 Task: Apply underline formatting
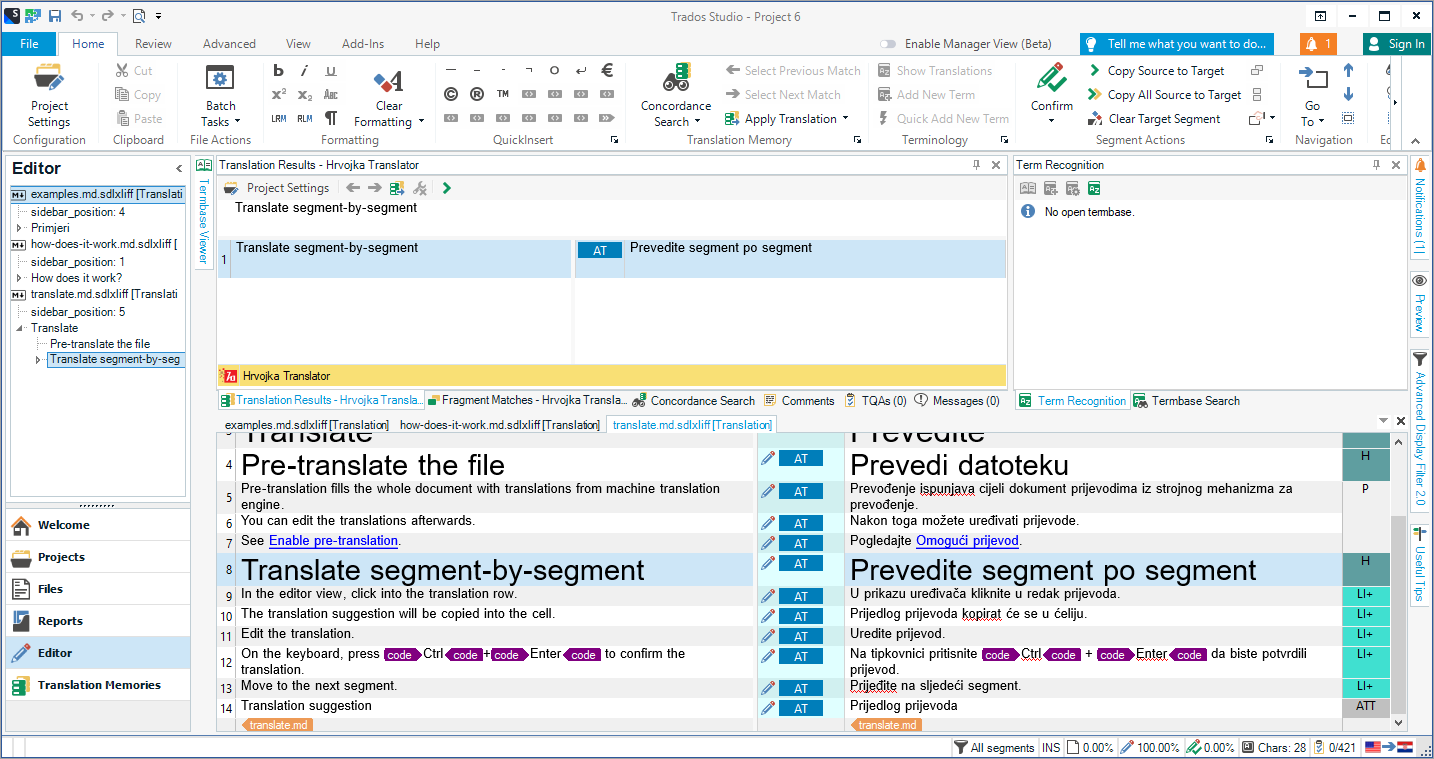click(331, 70)
